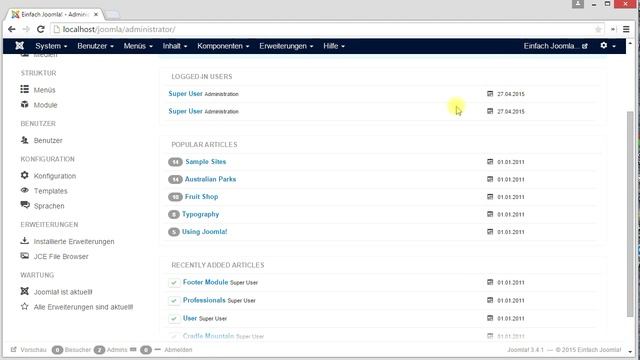Launch JCE File Browser
Viewport: 640px width, 360px height.
(61, 257)
